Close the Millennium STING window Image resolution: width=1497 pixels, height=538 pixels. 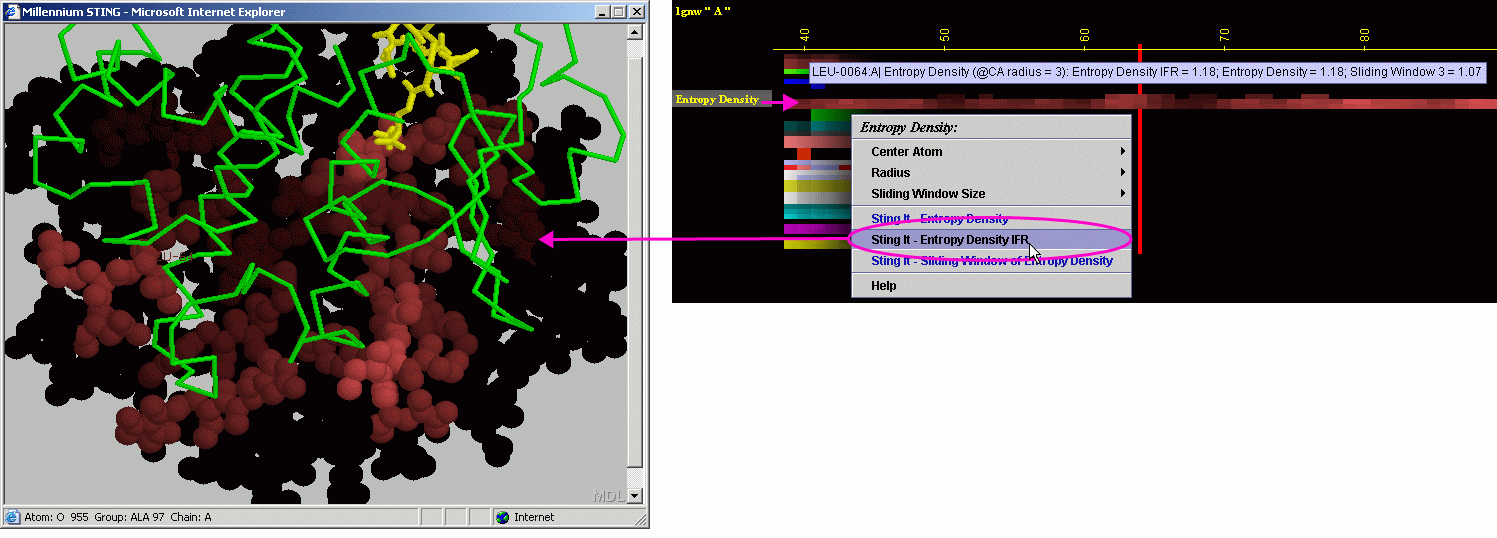tap(636, 12)
